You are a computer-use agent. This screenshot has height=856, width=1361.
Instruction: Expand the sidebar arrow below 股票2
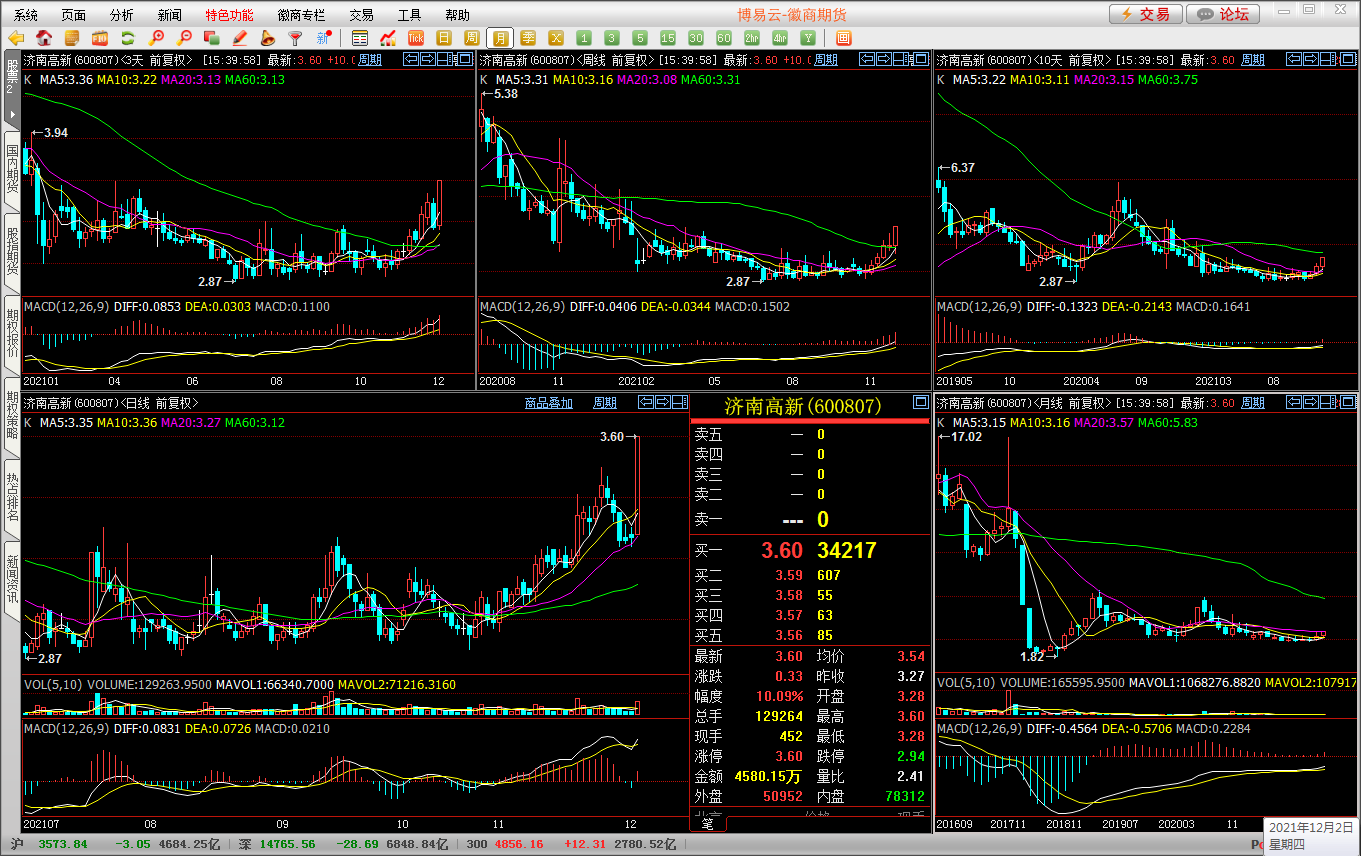(12, 114)
